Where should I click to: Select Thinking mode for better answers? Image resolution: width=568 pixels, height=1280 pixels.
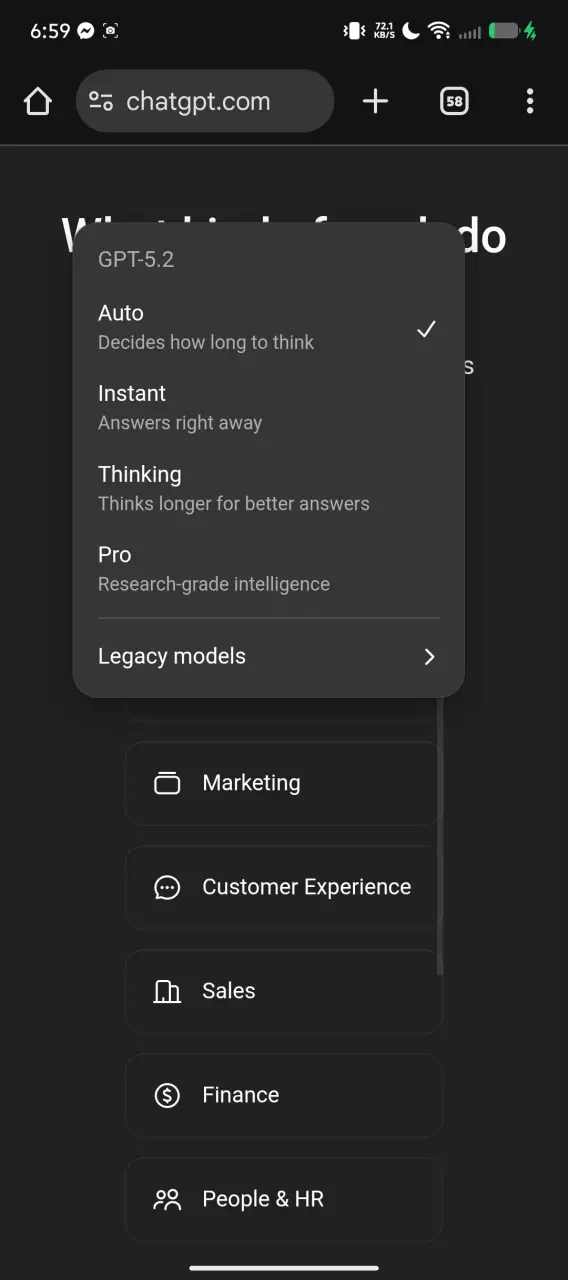(268, 489)
